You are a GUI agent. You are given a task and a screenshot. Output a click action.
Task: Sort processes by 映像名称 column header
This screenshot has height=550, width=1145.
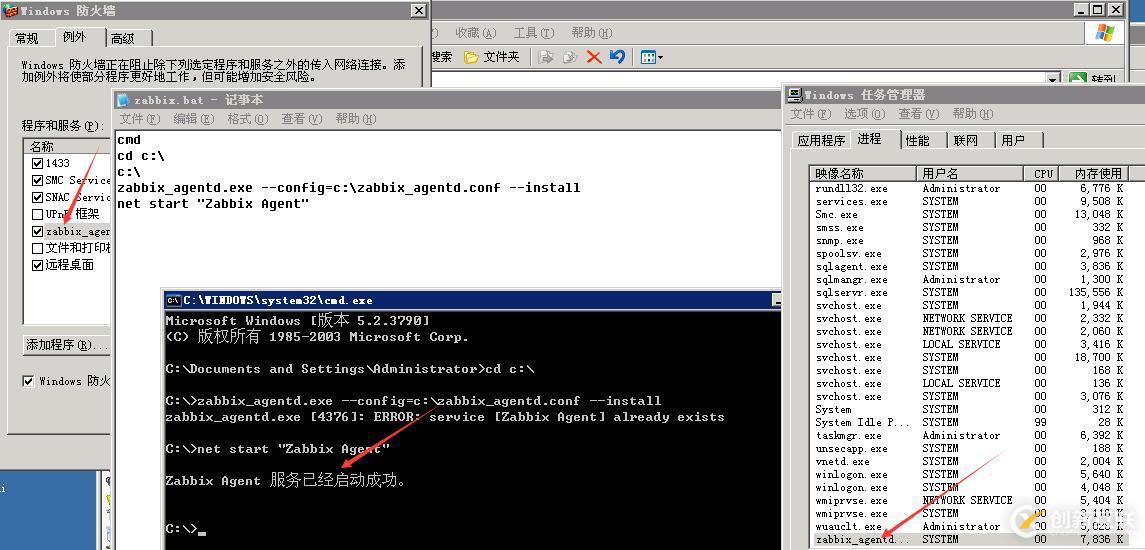coord(862,173)
